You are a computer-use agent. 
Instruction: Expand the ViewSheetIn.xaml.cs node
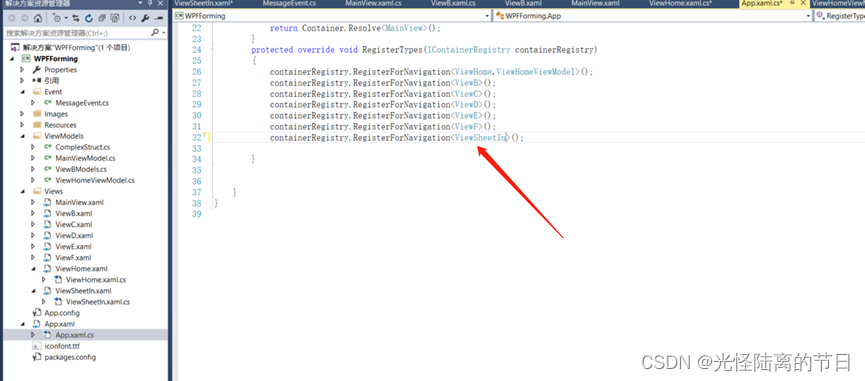[44, 302]
